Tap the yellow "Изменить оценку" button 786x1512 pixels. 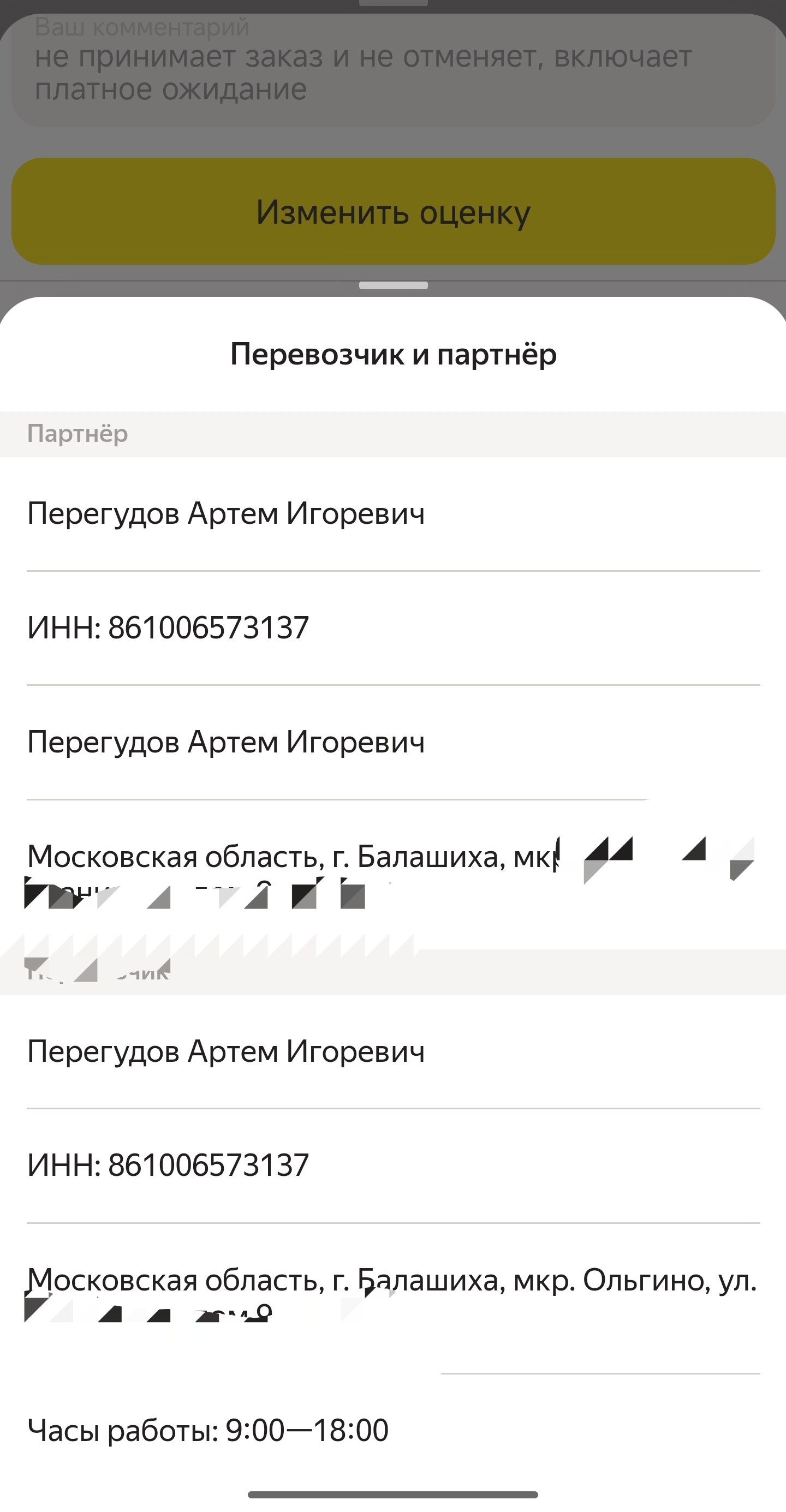tap(394, 211)
